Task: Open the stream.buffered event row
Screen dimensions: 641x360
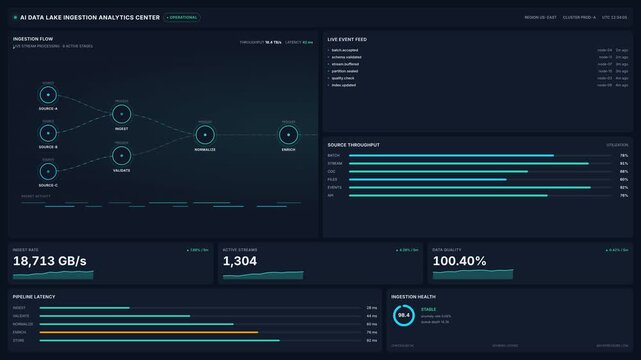Action: [477, 64]
